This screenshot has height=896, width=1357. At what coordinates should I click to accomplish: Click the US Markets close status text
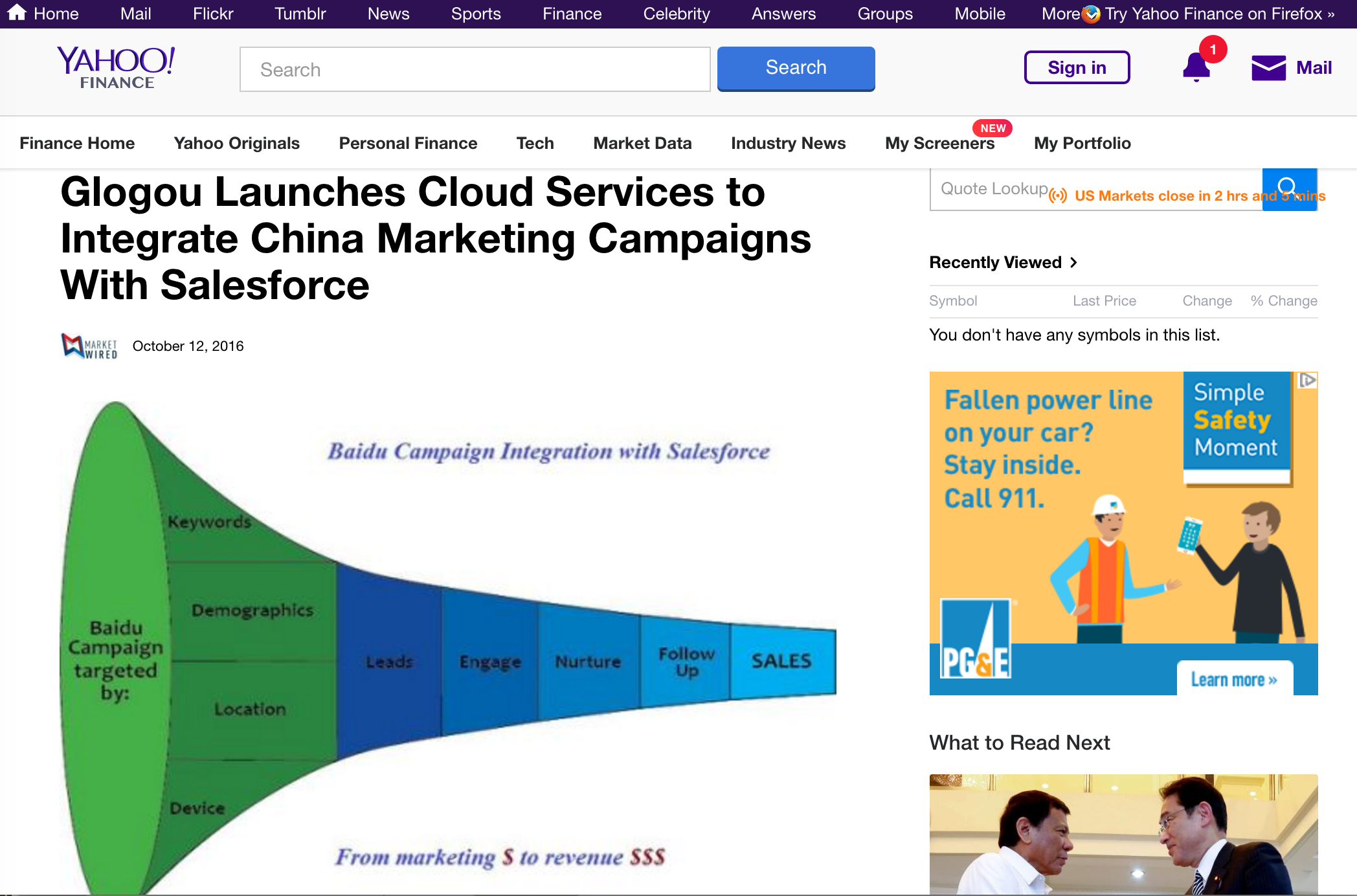(1200, 196)
